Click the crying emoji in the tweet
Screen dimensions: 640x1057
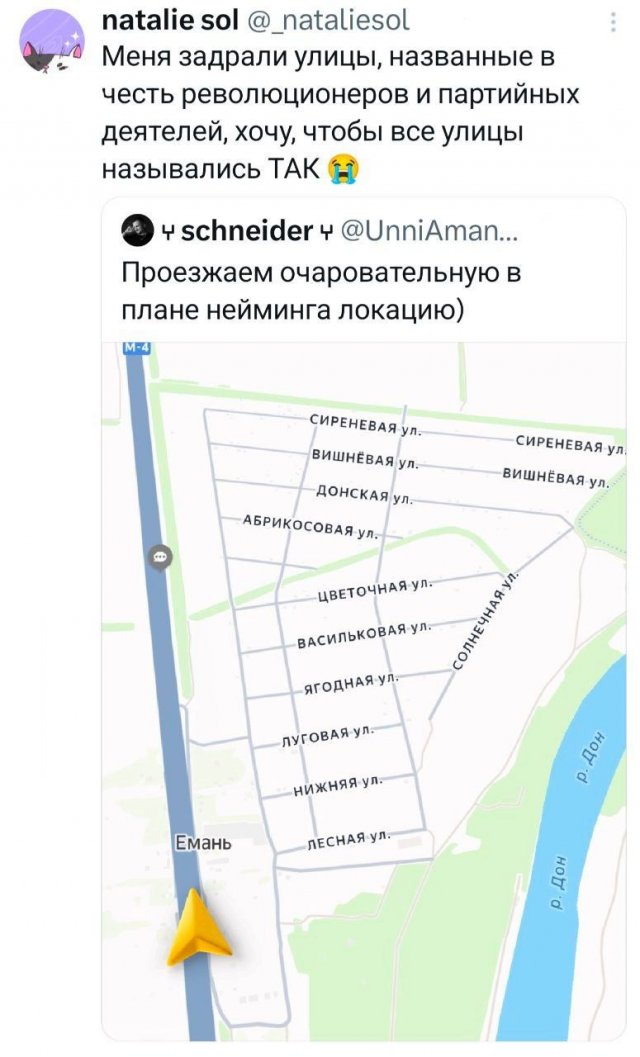[x=345, y=170]
